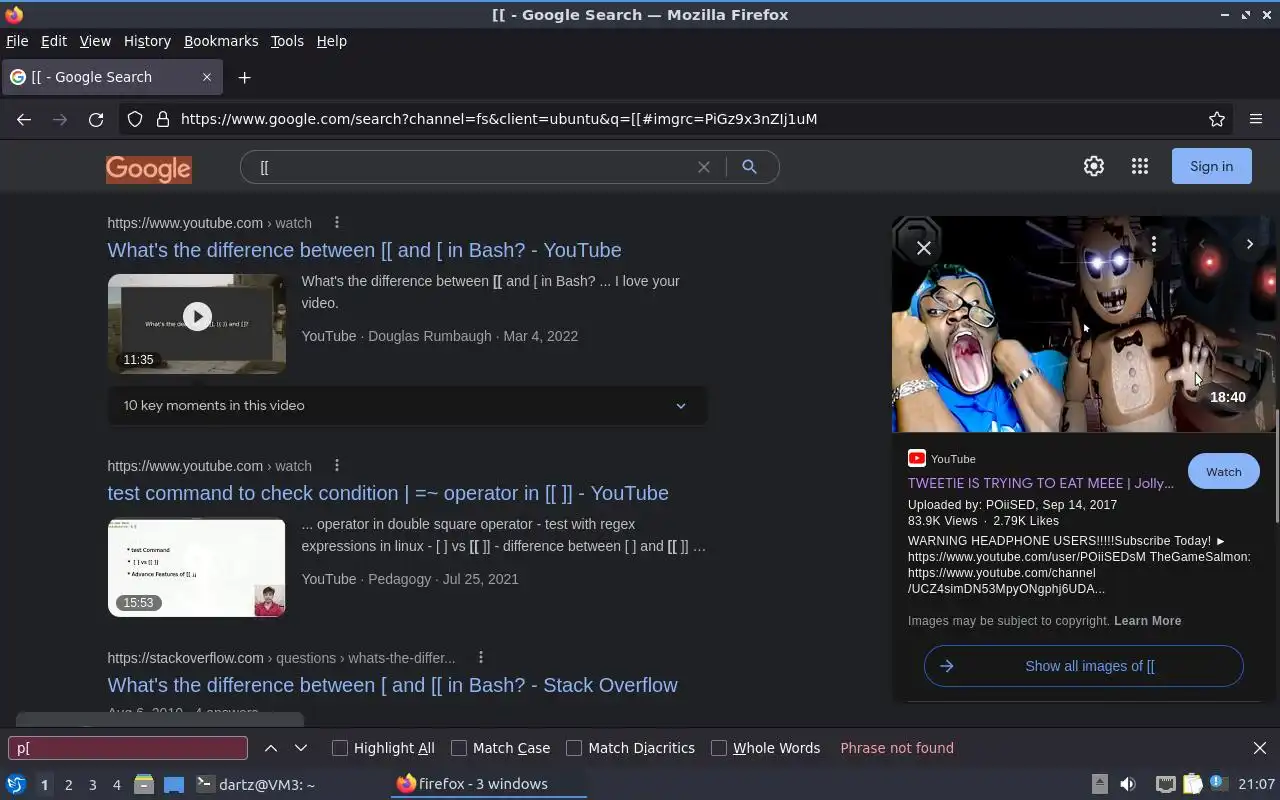Click 'Show all images of [['
1280x800 pixels.
pyautogui.click(x=1084, y=666)
